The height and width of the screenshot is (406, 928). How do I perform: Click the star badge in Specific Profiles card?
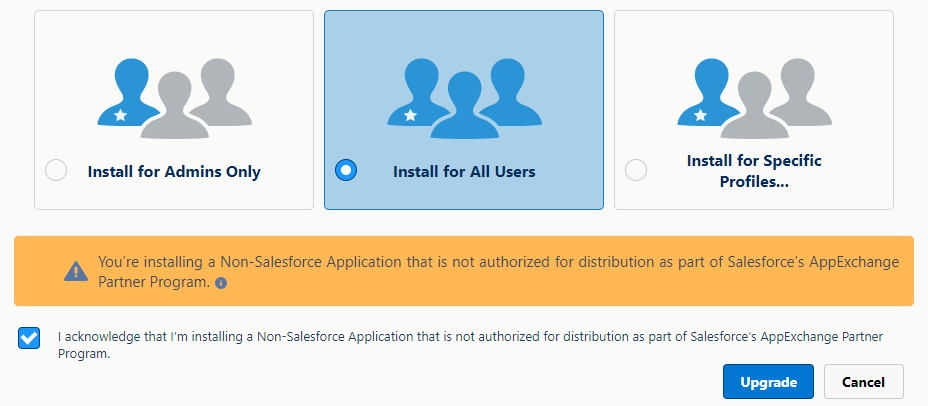[x=701, y=115]
